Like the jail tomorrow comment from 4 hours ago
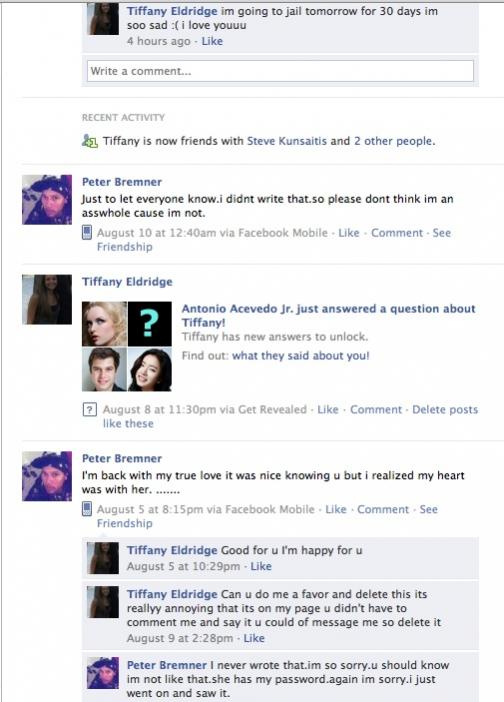Screen dimensions: 504x702 click(x=212, y=41)
